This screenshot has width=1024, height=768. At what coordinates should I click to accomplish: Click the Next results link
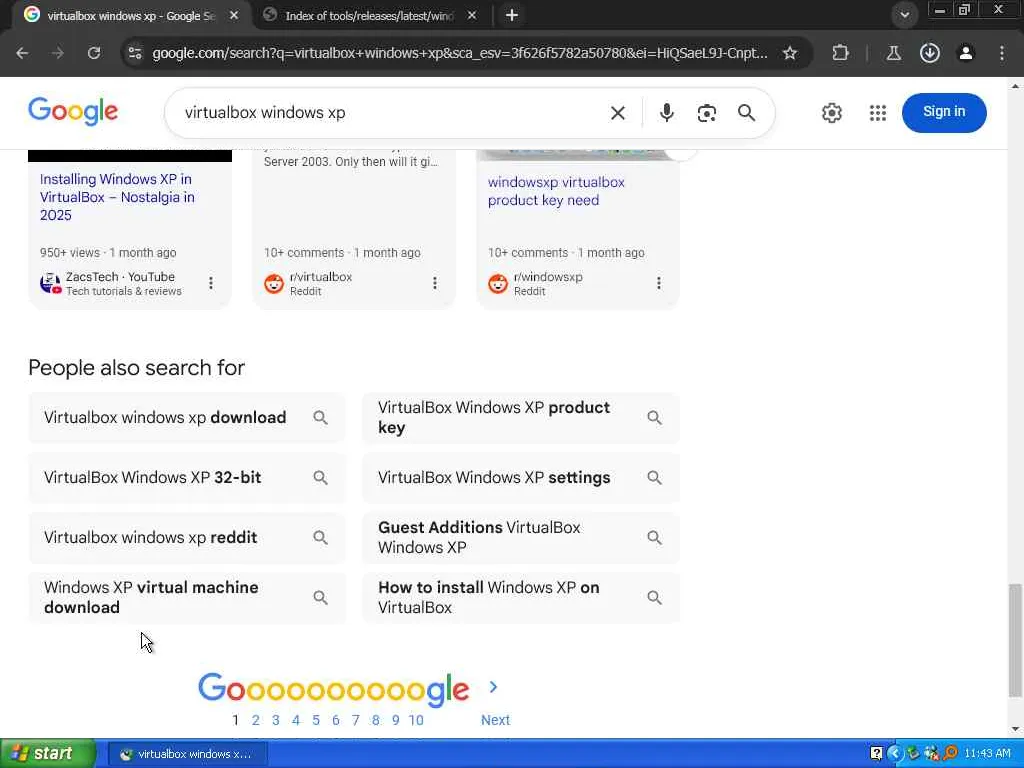pos(495,720)
